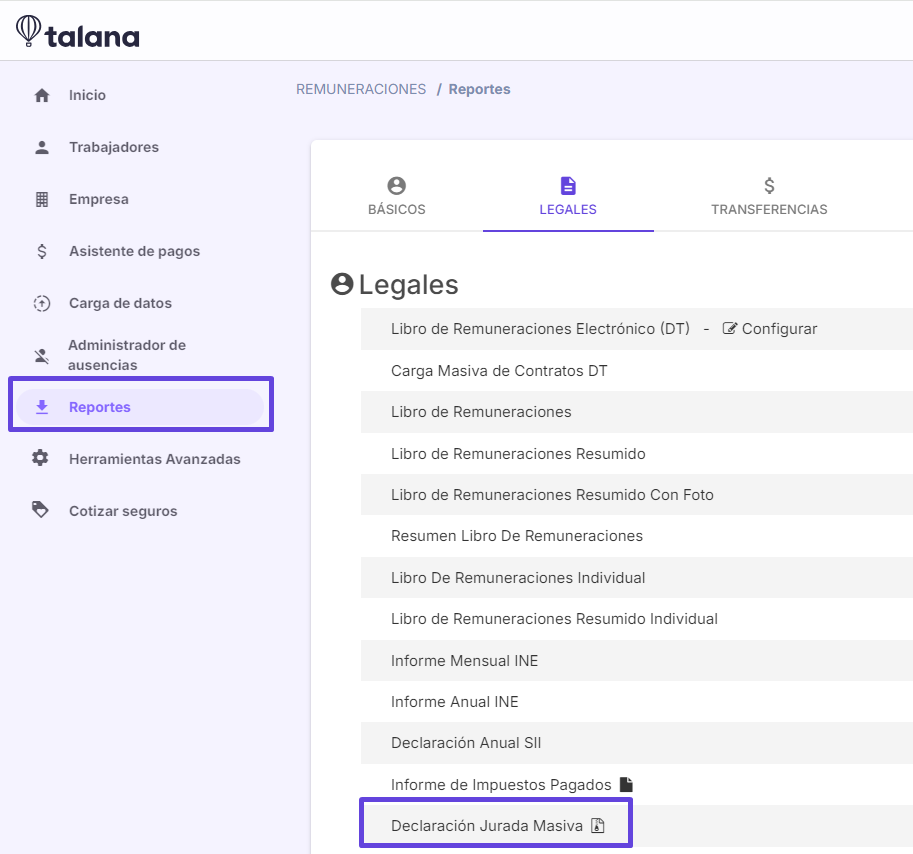Click the Trabajadores person icon
913x854 pixels.
coord(42,147)
